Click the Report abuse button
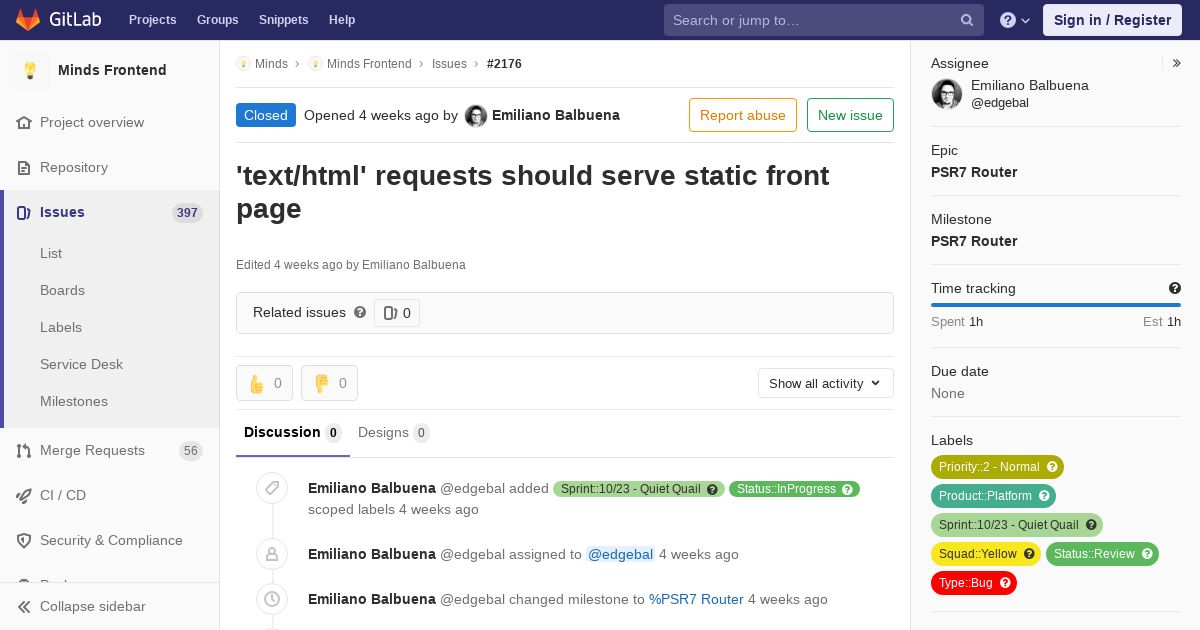This screenshot has height=630, width=1200. [x=743, y=115]
